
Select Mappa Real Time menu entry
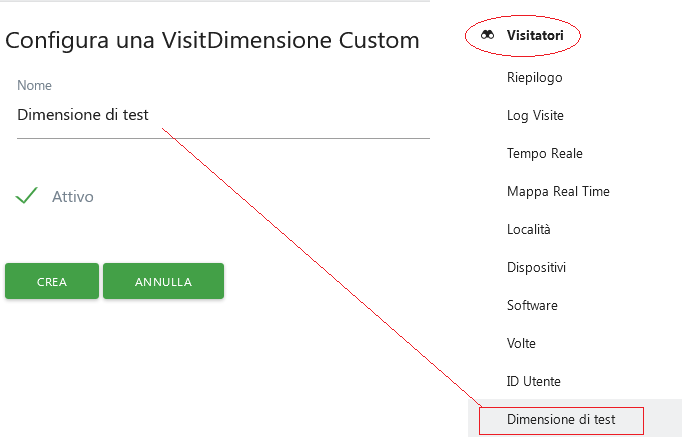click(x=558, y=191)
